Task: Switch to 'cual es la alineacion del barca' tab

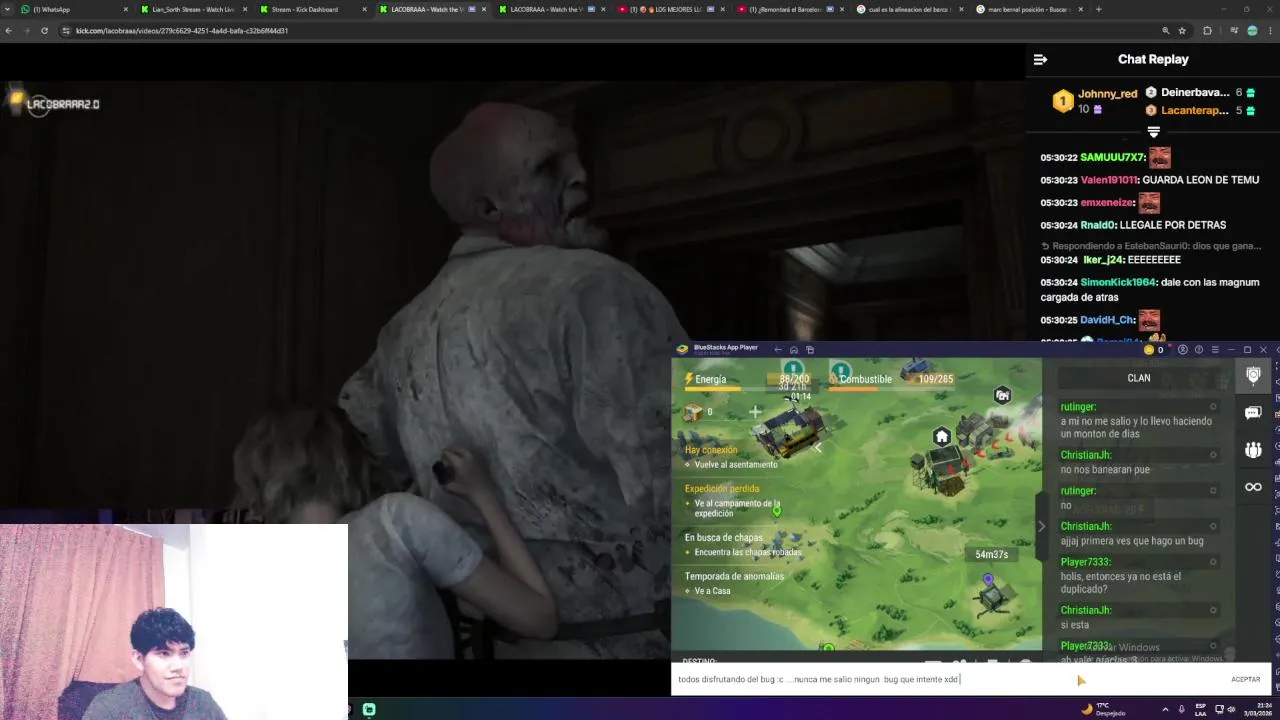Action: click(909, 9)
